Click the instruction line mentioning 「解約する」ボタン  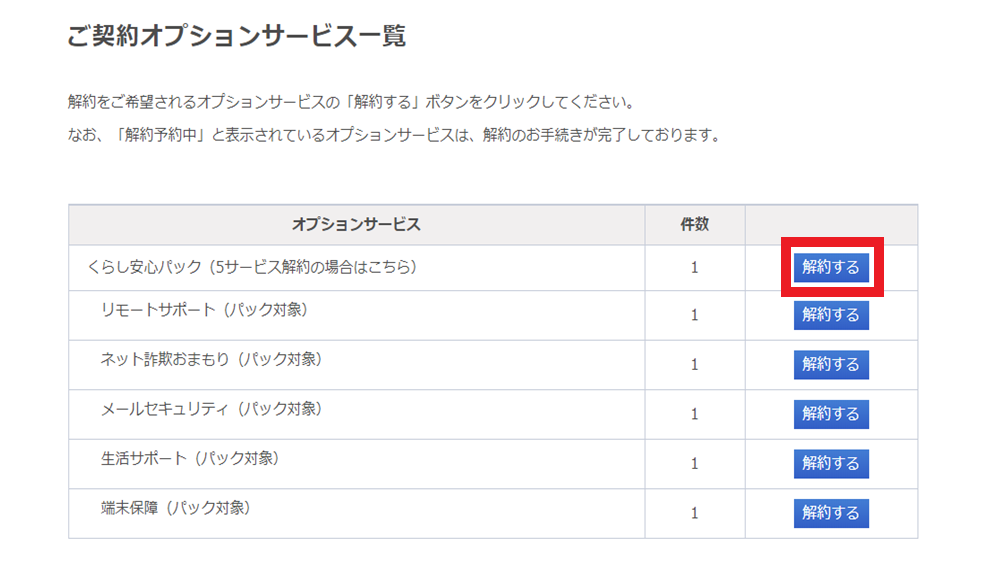tap(352, 102)
